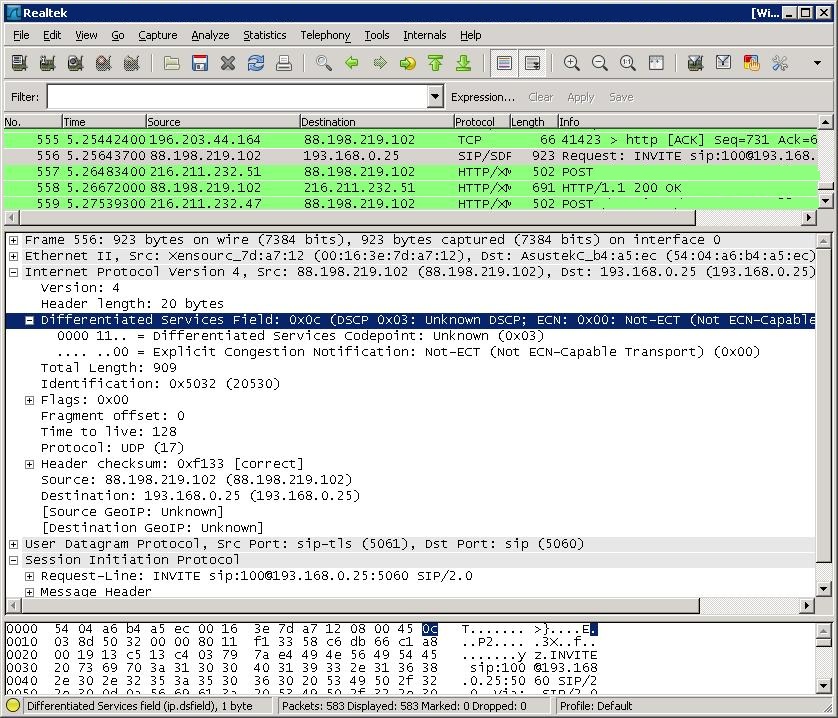Print packets using the printer icon
This screenshot has width=838, height=718.
coord(284,63)
